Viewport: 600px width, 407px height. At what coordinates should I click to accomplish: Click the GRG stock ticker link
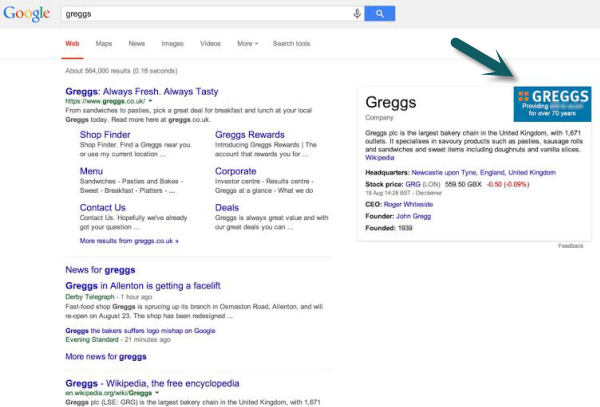(x=413, y=184)
